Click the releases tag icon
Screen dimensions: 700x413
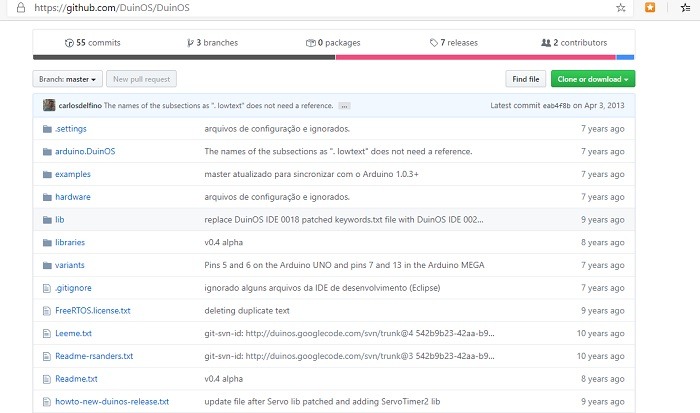(433, 43)
